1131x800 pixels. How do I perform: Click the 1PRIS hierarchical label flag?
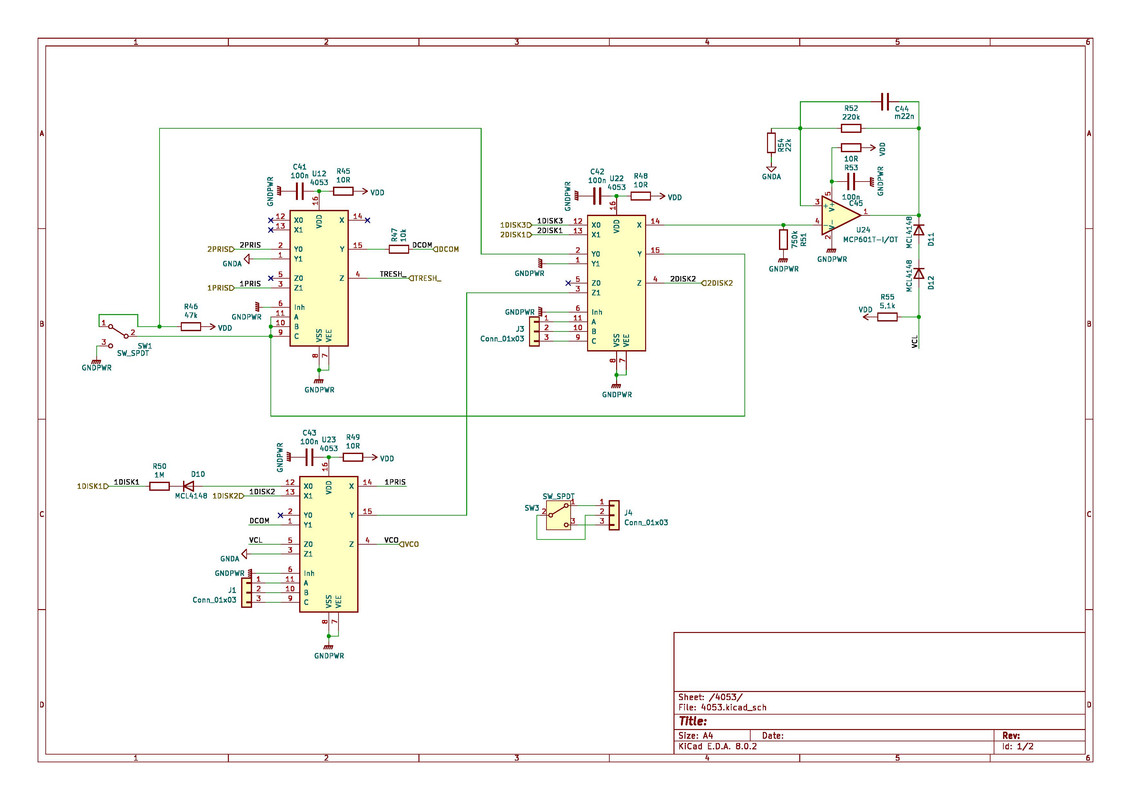tap(221, 288)
